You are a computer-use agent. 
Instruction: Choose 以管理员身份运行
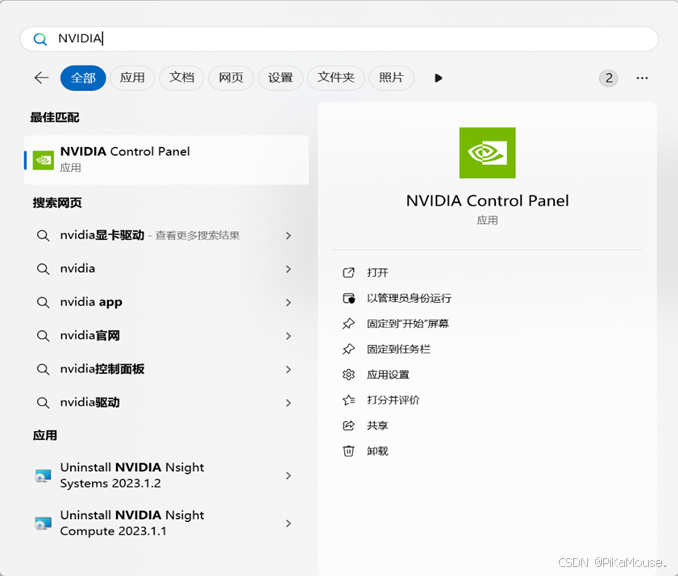pyautogui.click(x=409, y=298)
